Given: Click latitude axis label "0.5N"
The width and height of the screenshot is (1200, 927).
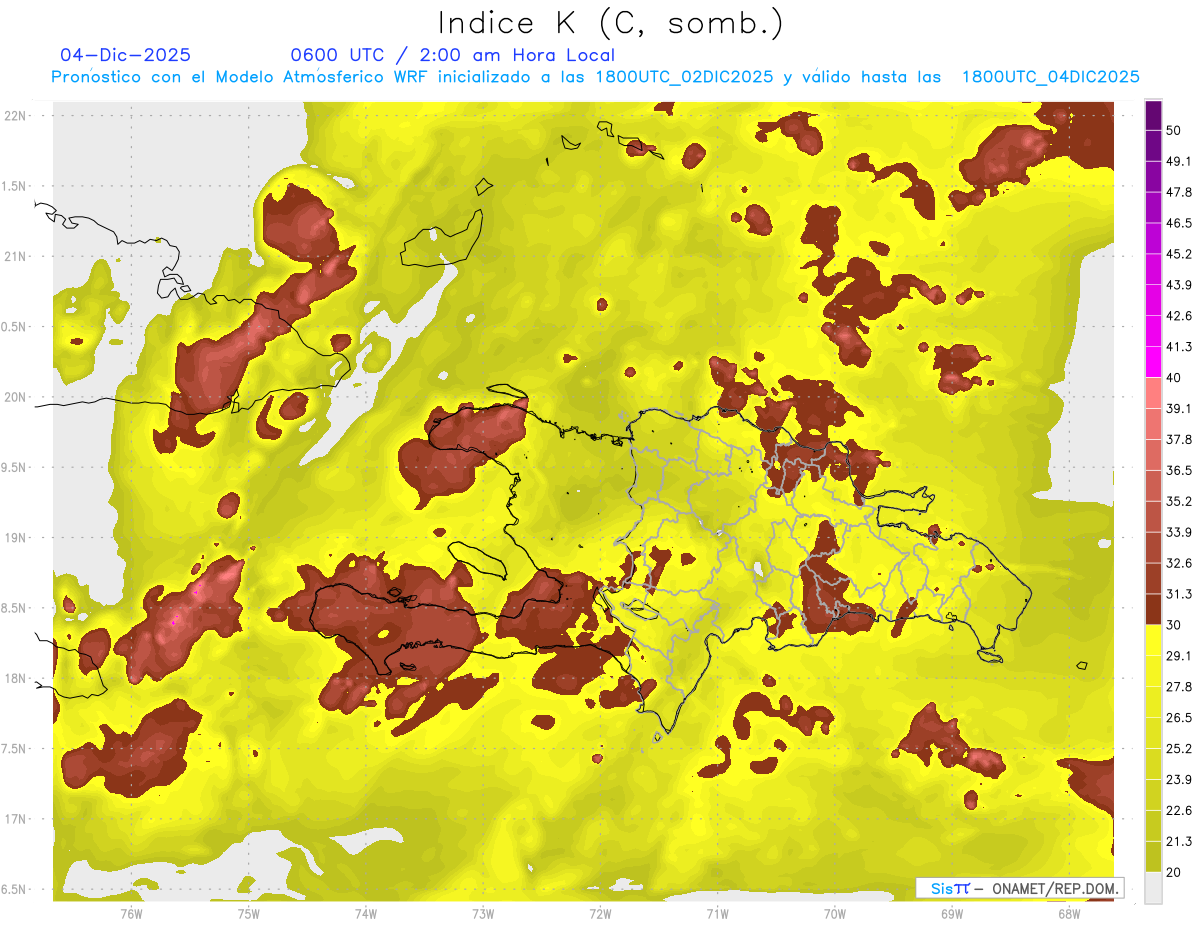Looking at the screenshot, I should [x=13, y=327].
